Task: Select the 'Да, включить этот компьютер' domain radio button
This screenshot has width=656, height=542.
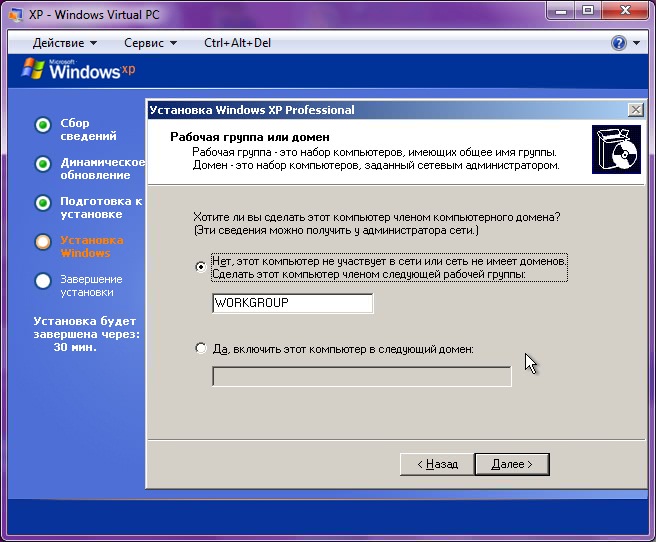Action: 201,348
